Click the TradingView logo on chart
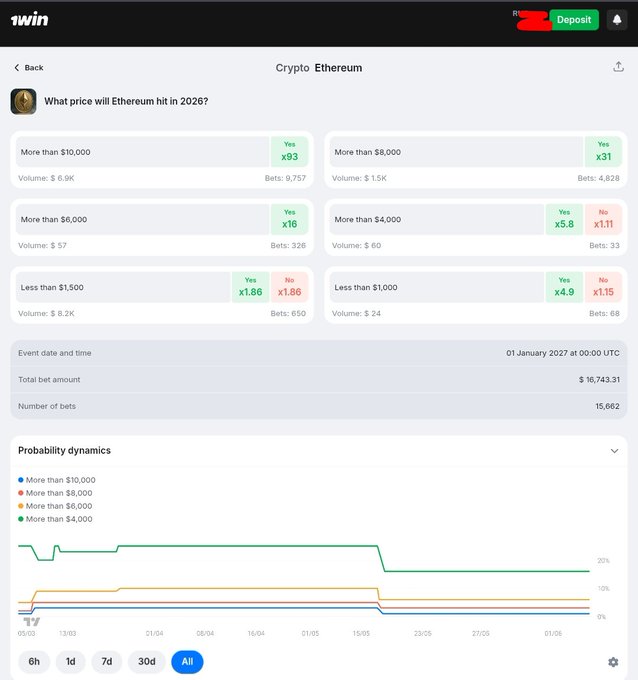 tap(32, 622)
